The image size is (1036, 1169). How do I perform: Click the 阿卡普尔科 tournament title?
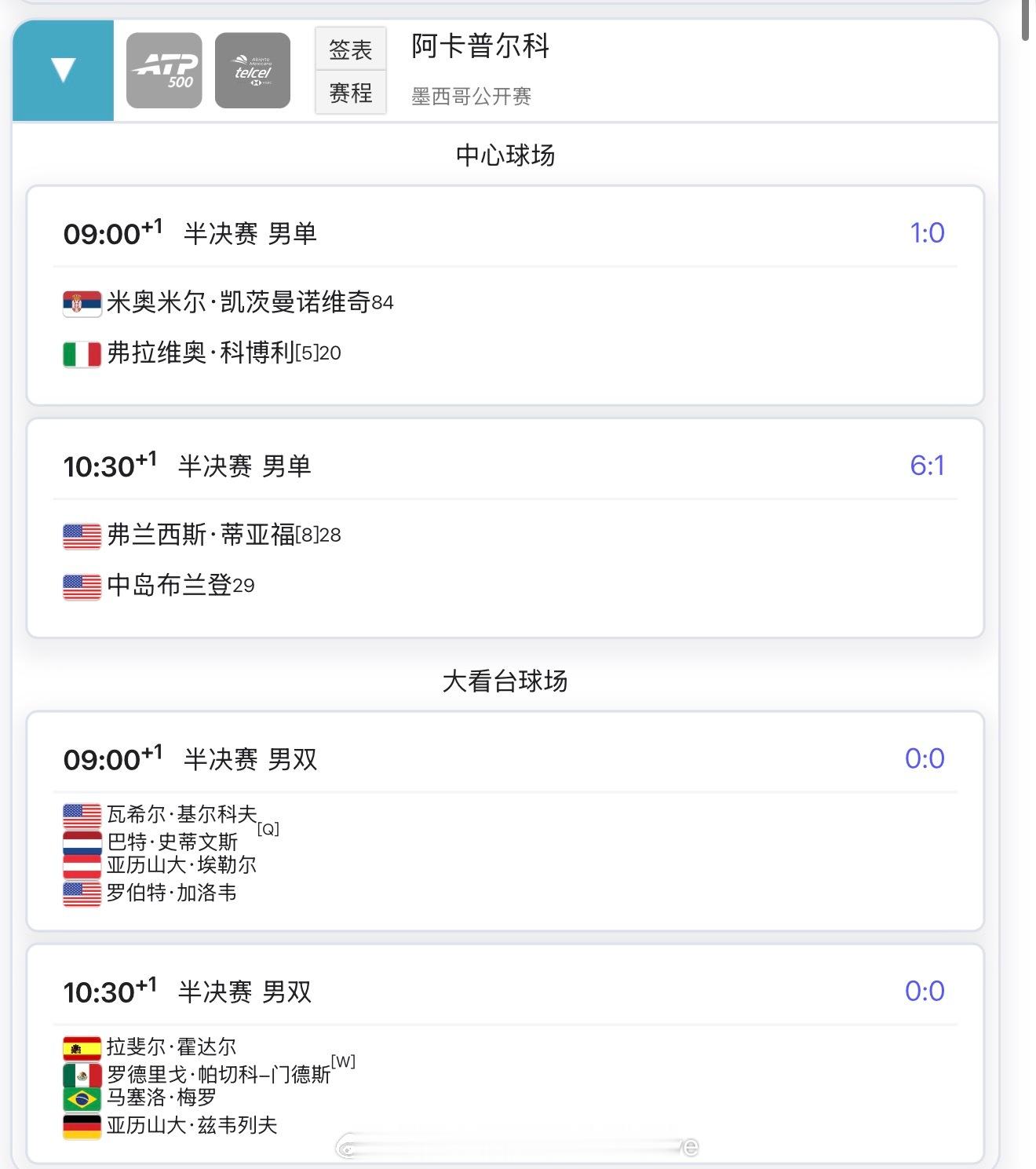coord(480,46)
